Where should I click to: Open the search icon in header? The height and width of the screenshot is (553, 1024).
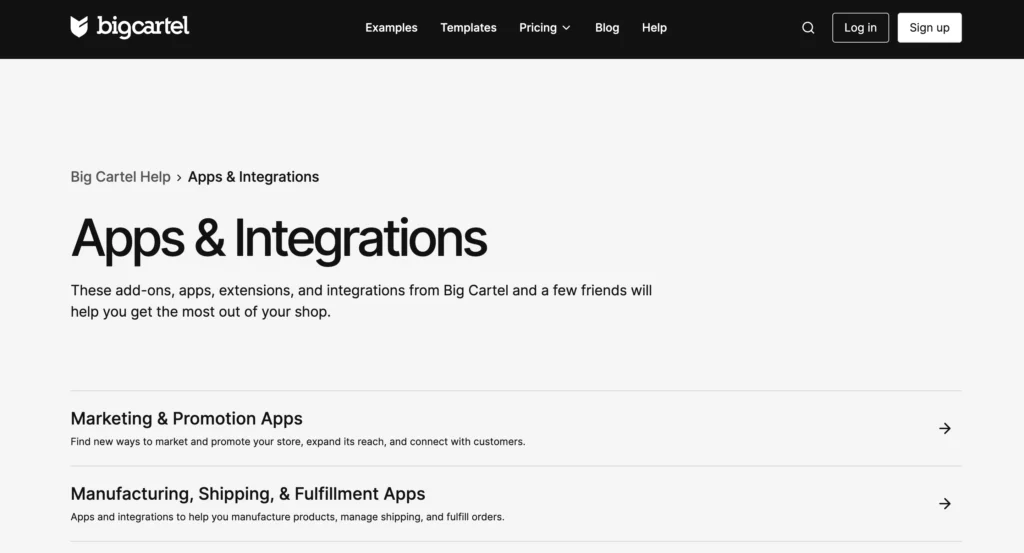[808, 27]
